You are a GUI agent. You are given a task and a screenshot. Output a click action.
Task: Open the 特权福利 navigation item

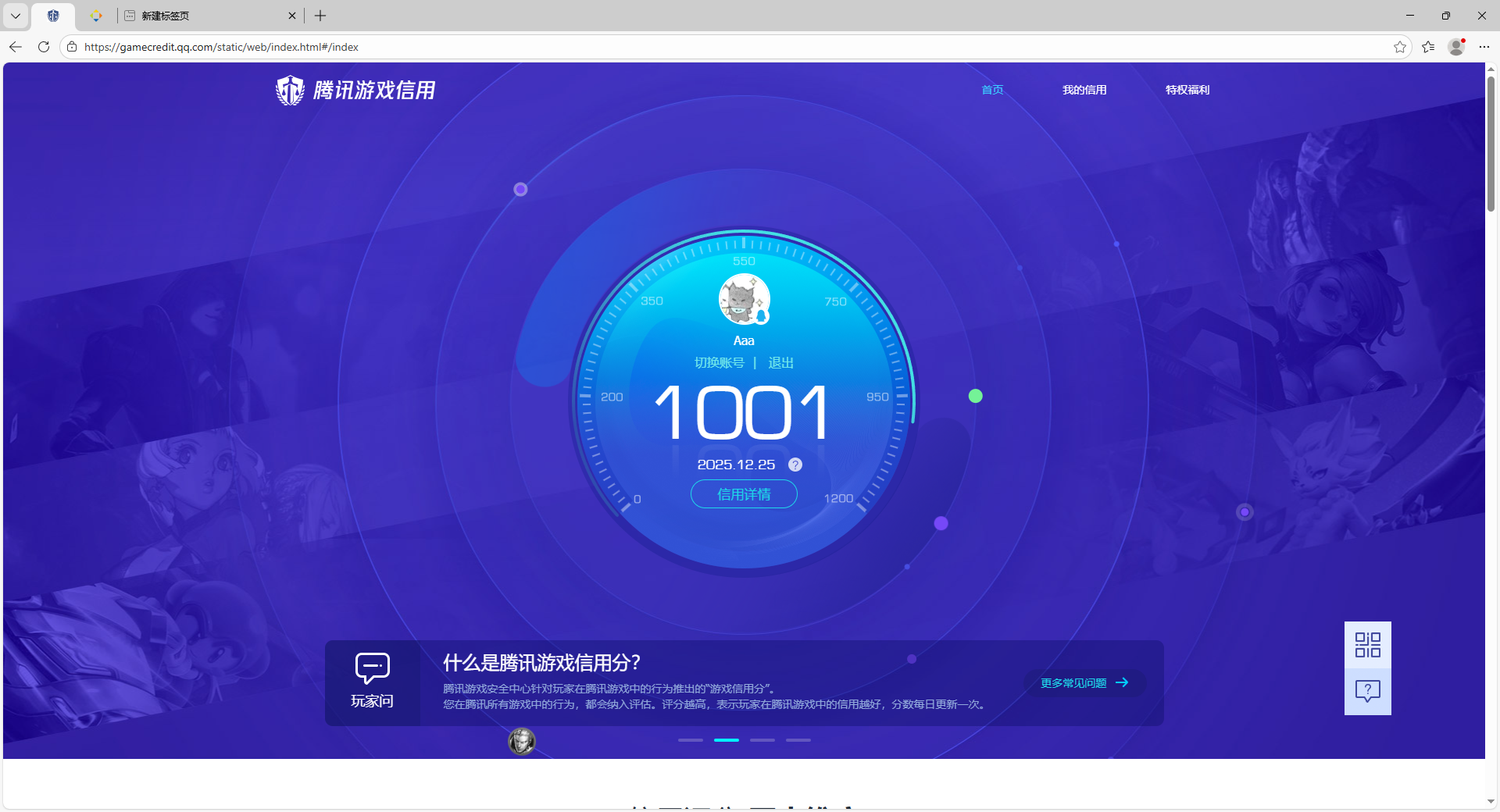click(x=1187, y=90)
